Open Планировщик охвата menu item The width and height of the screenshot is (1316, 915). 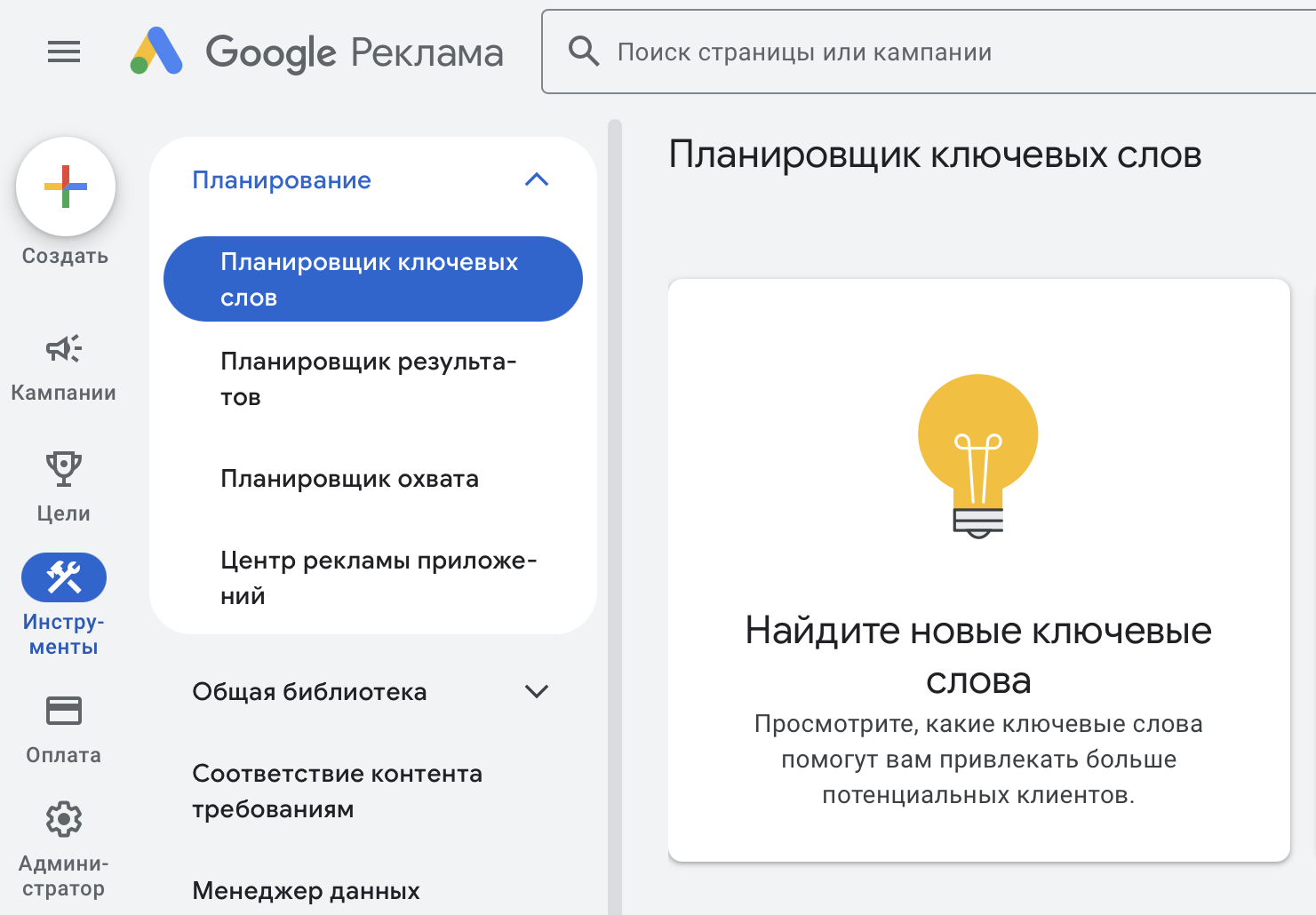click(x=349, y=479)
